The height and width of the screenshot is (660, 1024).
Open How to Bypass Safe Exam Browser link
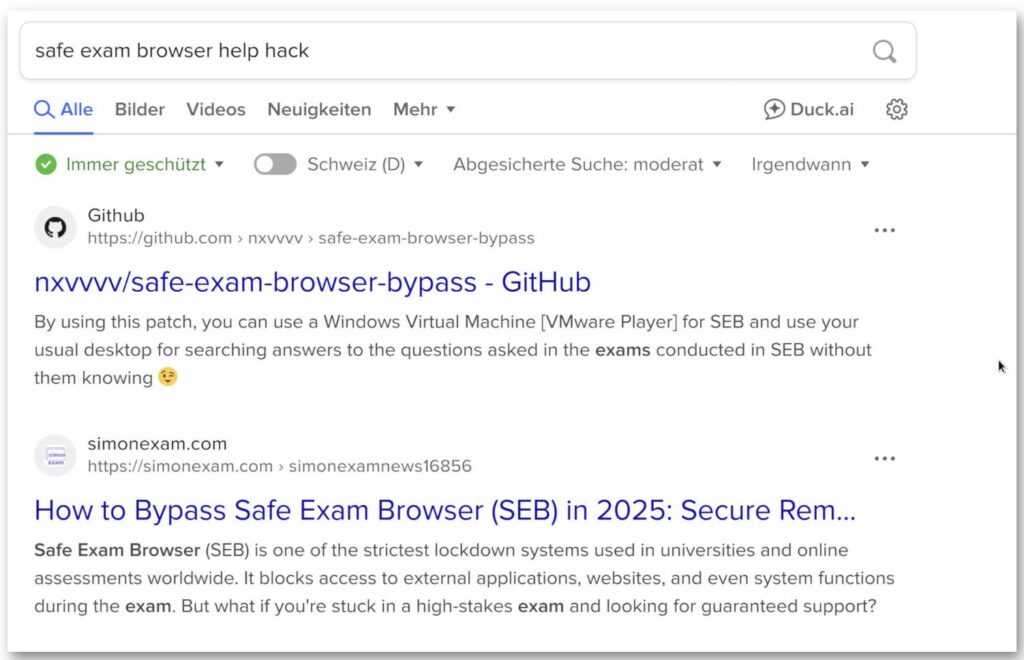click(445, 511)
